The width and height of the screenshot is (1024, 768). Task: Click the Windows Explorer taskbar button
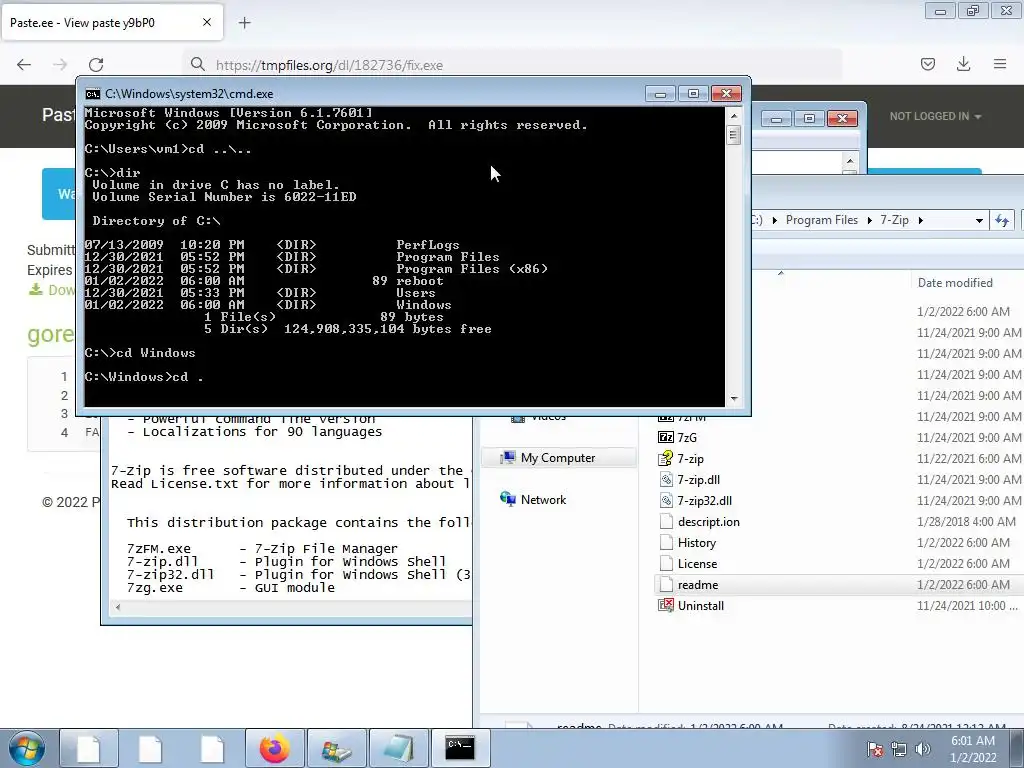tap(337, 748)
